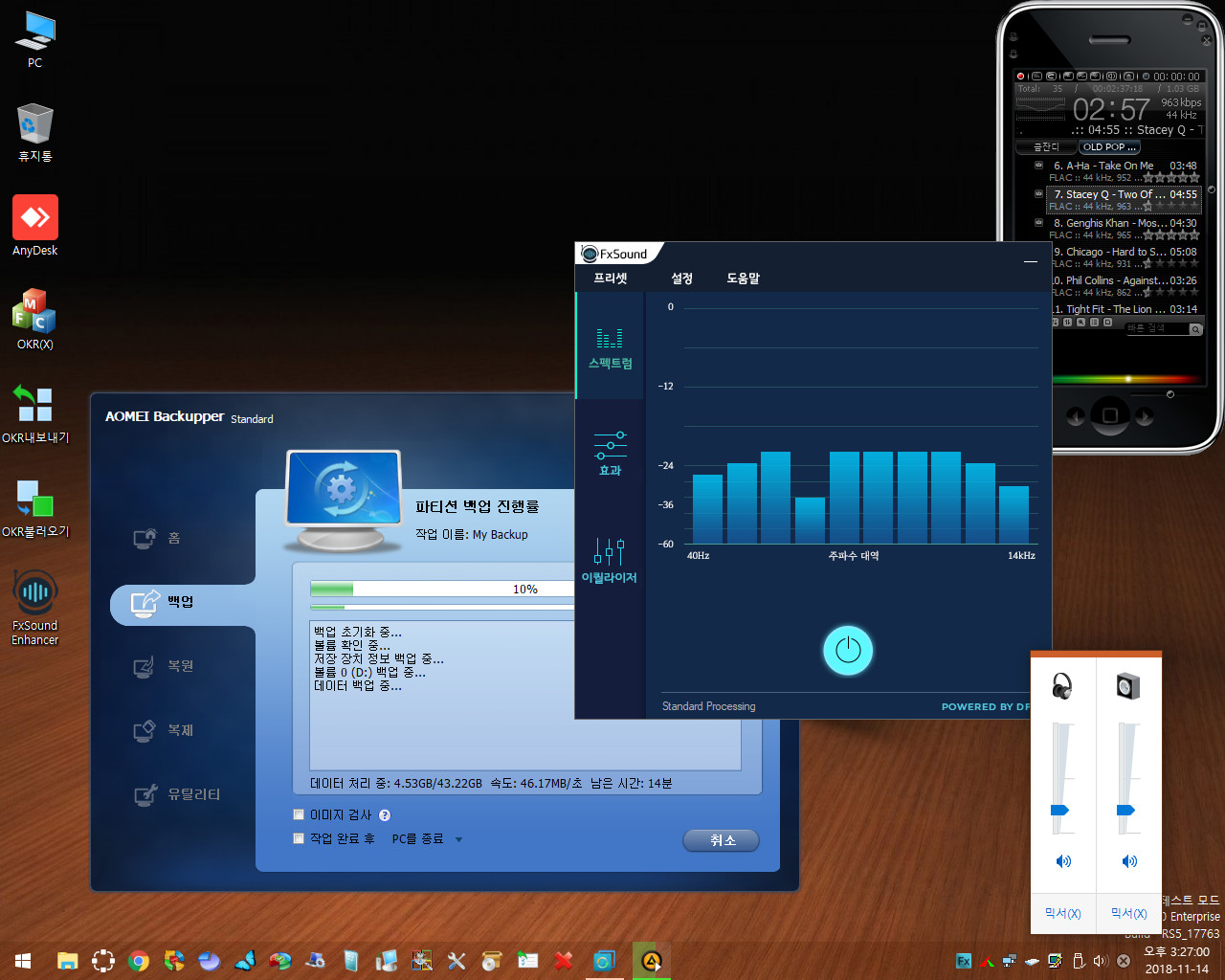This screenshot has width=1225, height=980.
Task: Open File Explorer from the taskbar
Action: [67, 961]
